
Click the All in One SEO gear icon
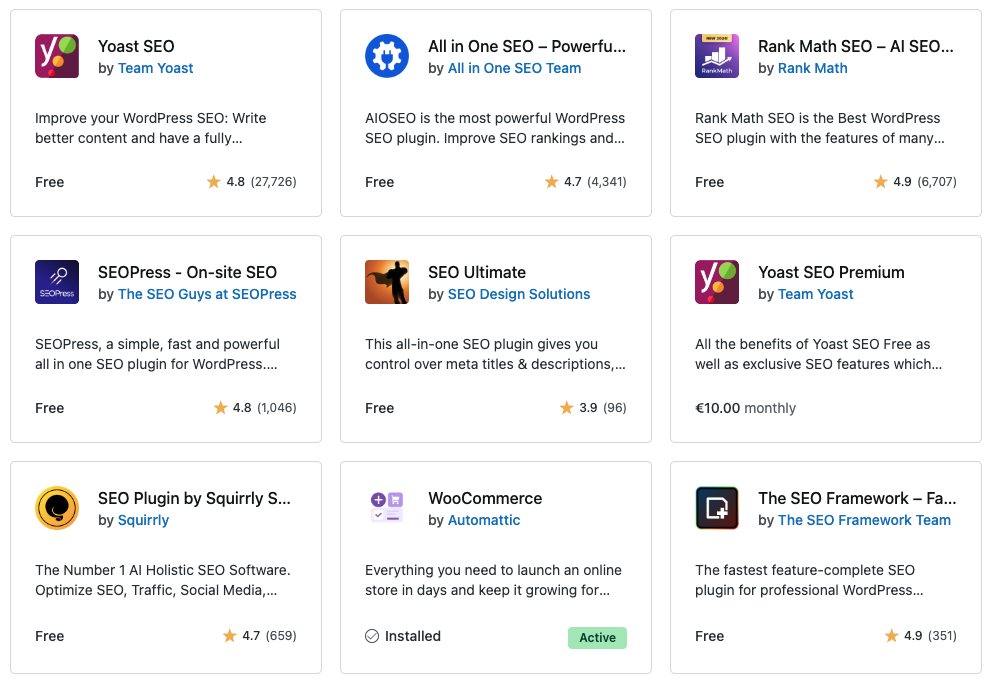click(387, 56)
